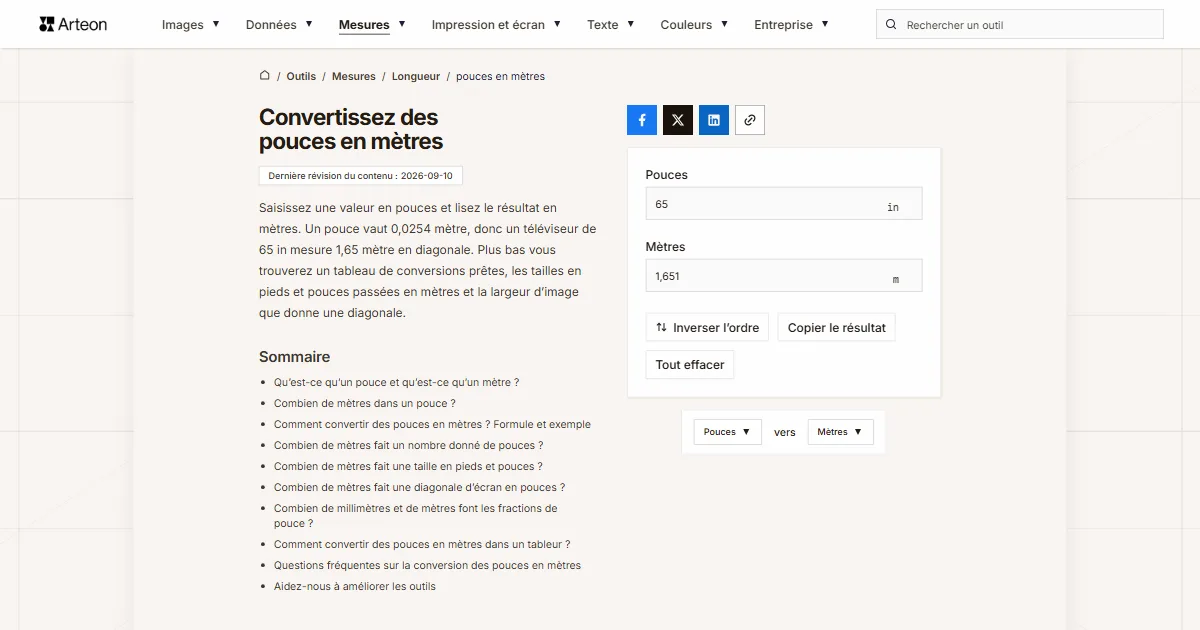The width and height of the screenshot is (1200, 630).
Task: Open the Longueur breadcrumb link
Action: click(x=416, y=76)
